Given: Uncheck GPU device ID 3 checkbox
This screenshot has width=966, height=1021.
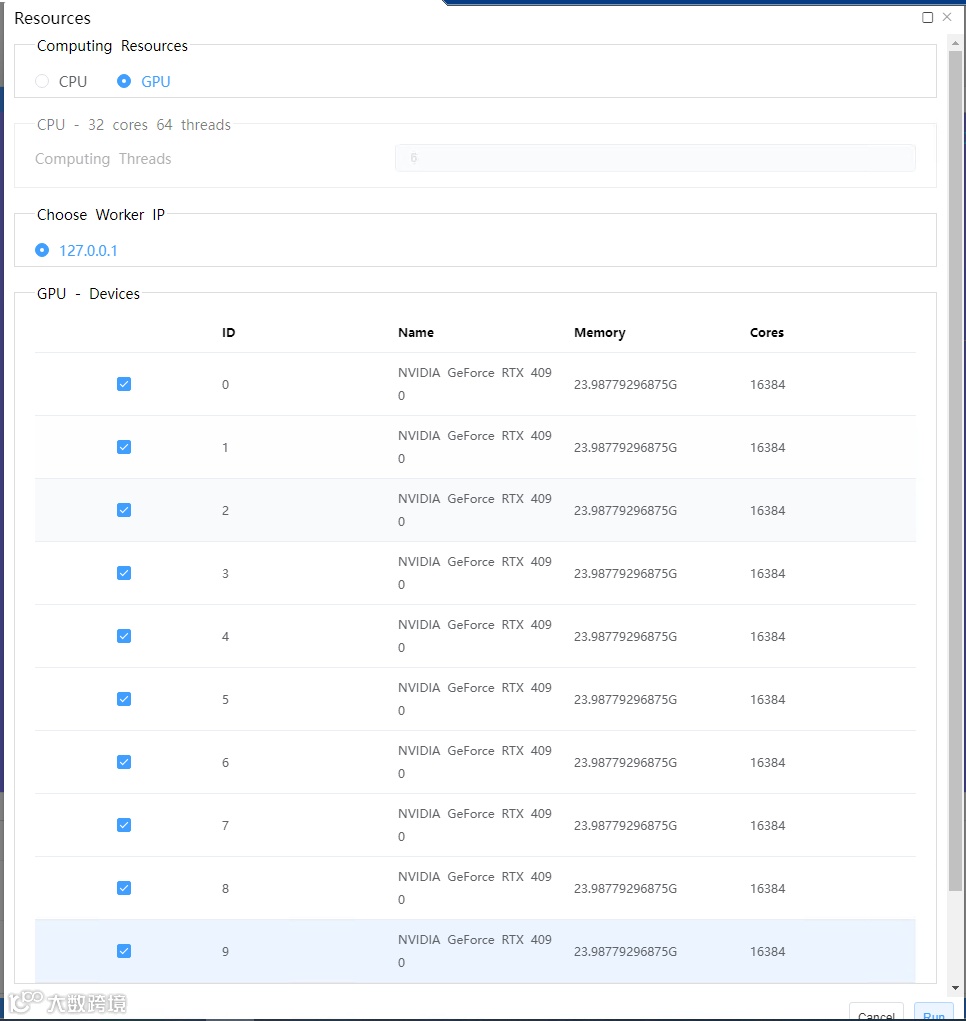Looking at the screenshot, I should (x=124, y=573).
